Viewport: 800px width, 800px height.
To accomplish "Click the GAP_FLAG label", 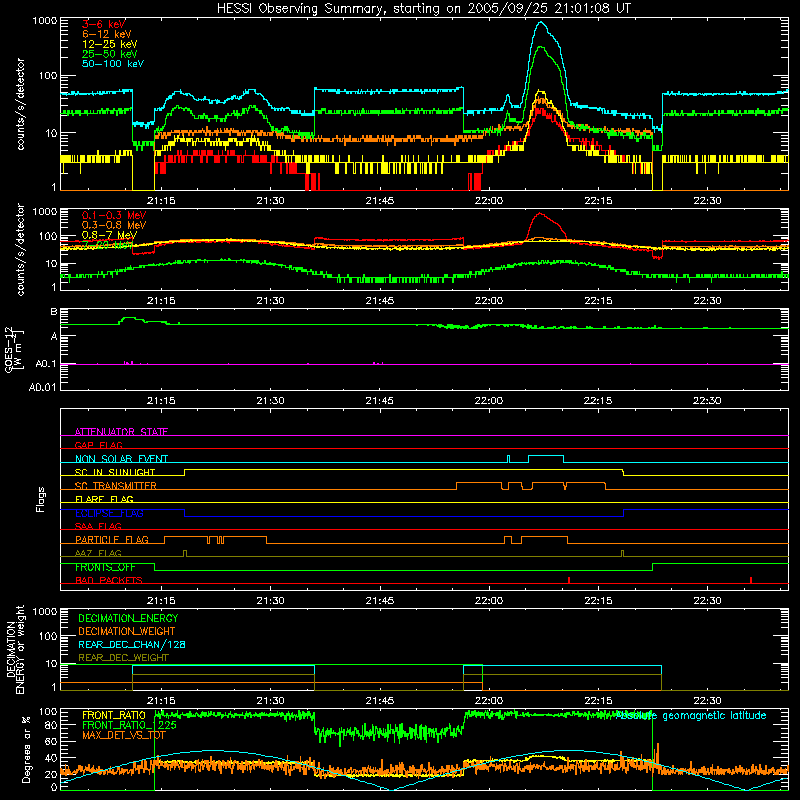I will (98, 445).
